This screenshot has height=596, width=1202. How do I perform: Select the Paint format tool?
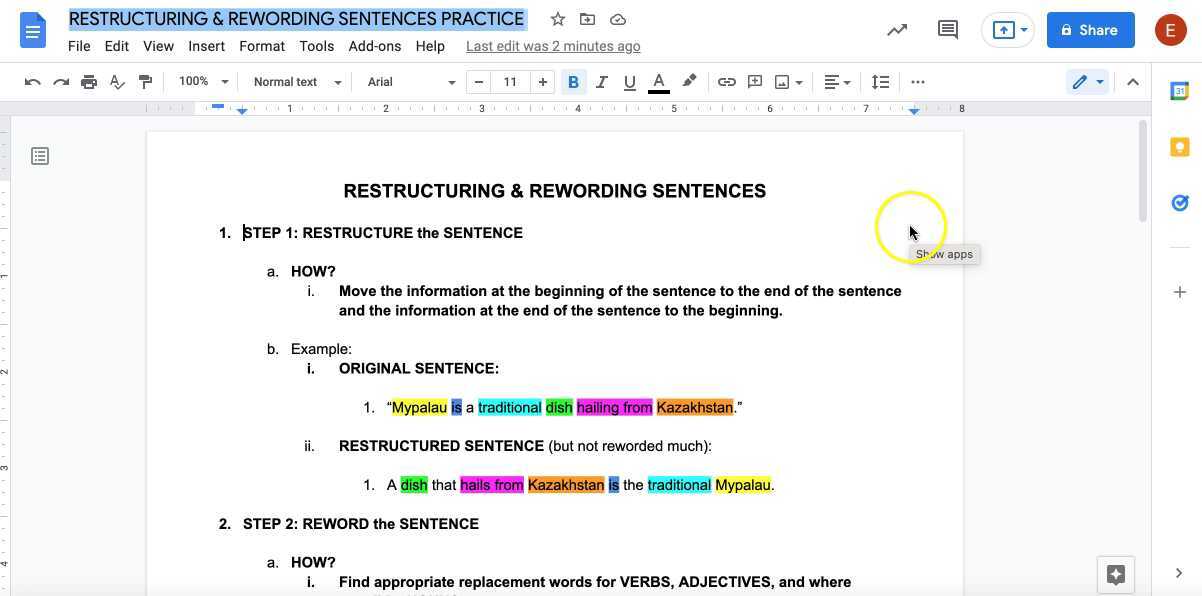click(145, 81)
